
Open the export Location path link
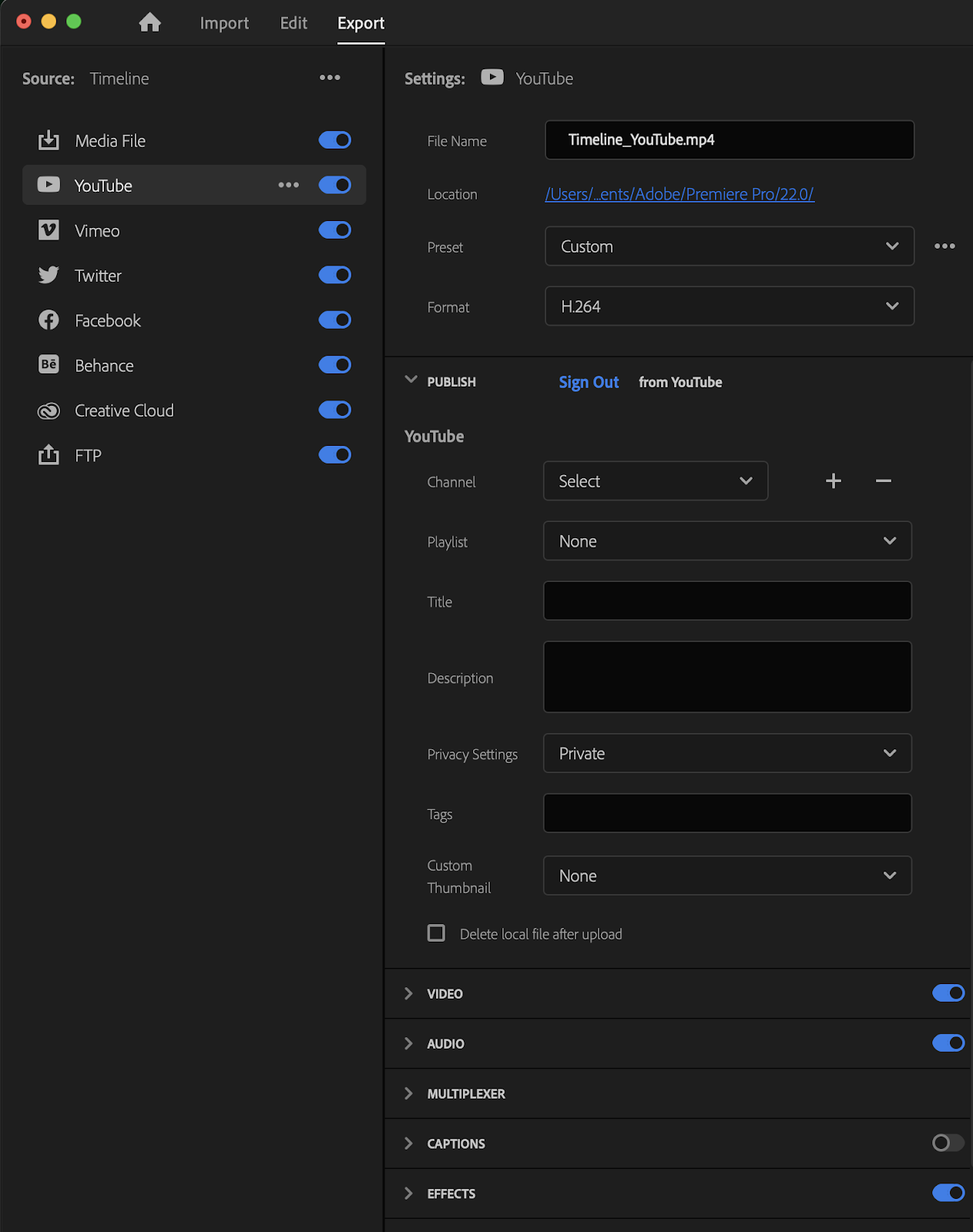click(x=679, y=194)
